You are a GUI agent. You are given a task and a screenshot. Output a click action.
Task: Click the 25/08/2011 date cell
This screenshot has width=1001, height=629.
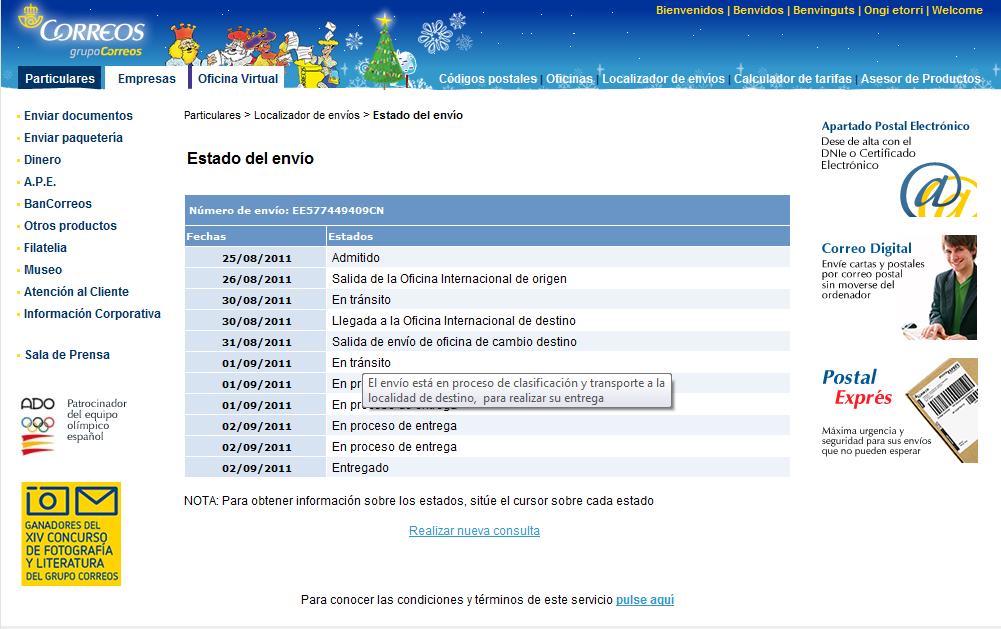click(x=255, y=258)
